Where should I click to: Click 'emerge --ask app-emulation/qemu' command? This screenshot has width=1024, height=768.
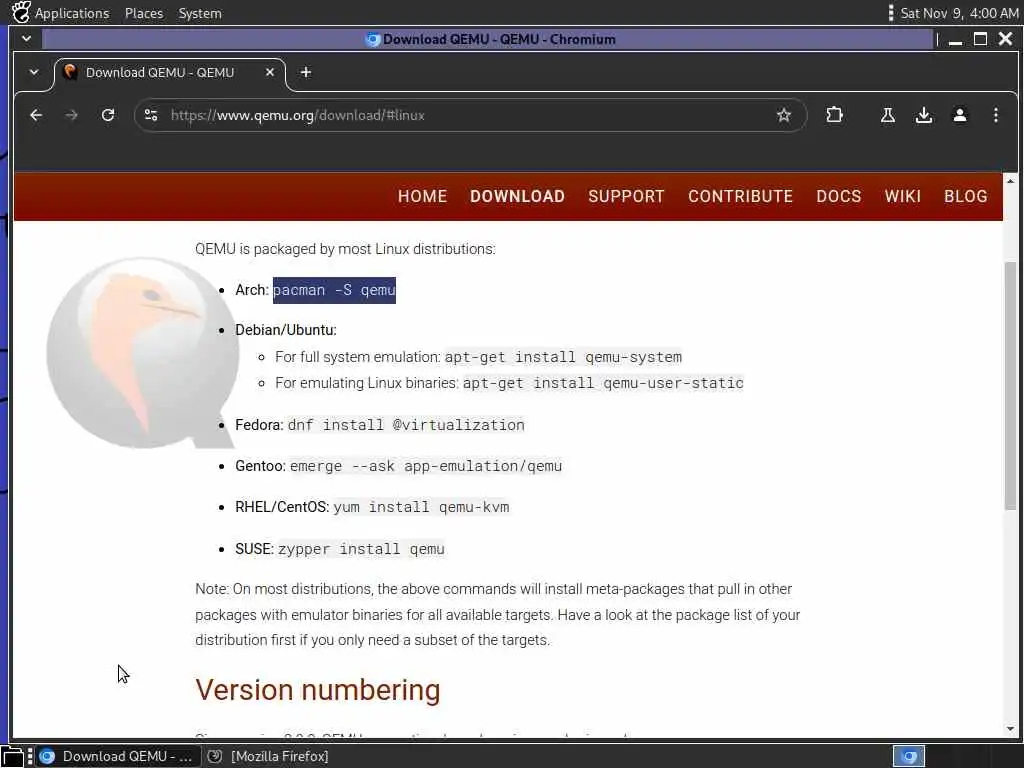tap(426, 466)
